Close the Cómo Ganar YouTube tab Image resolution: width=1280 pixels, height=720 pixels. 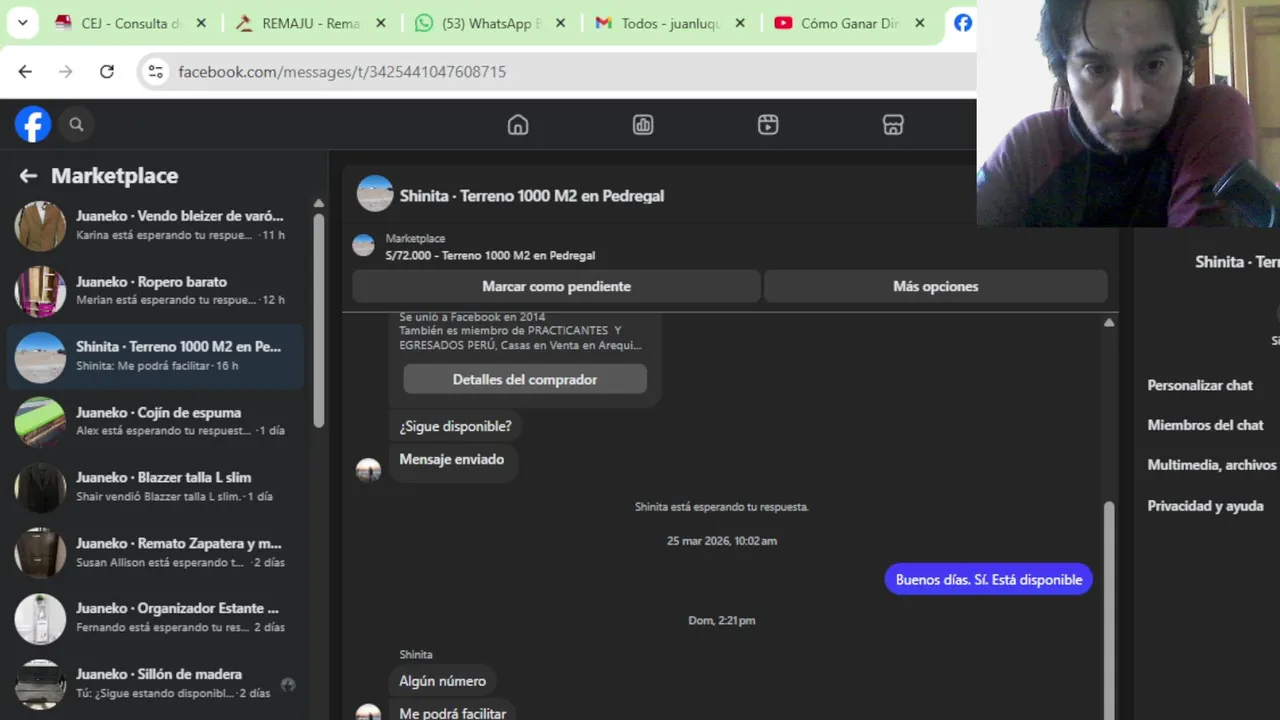(919, 23)
